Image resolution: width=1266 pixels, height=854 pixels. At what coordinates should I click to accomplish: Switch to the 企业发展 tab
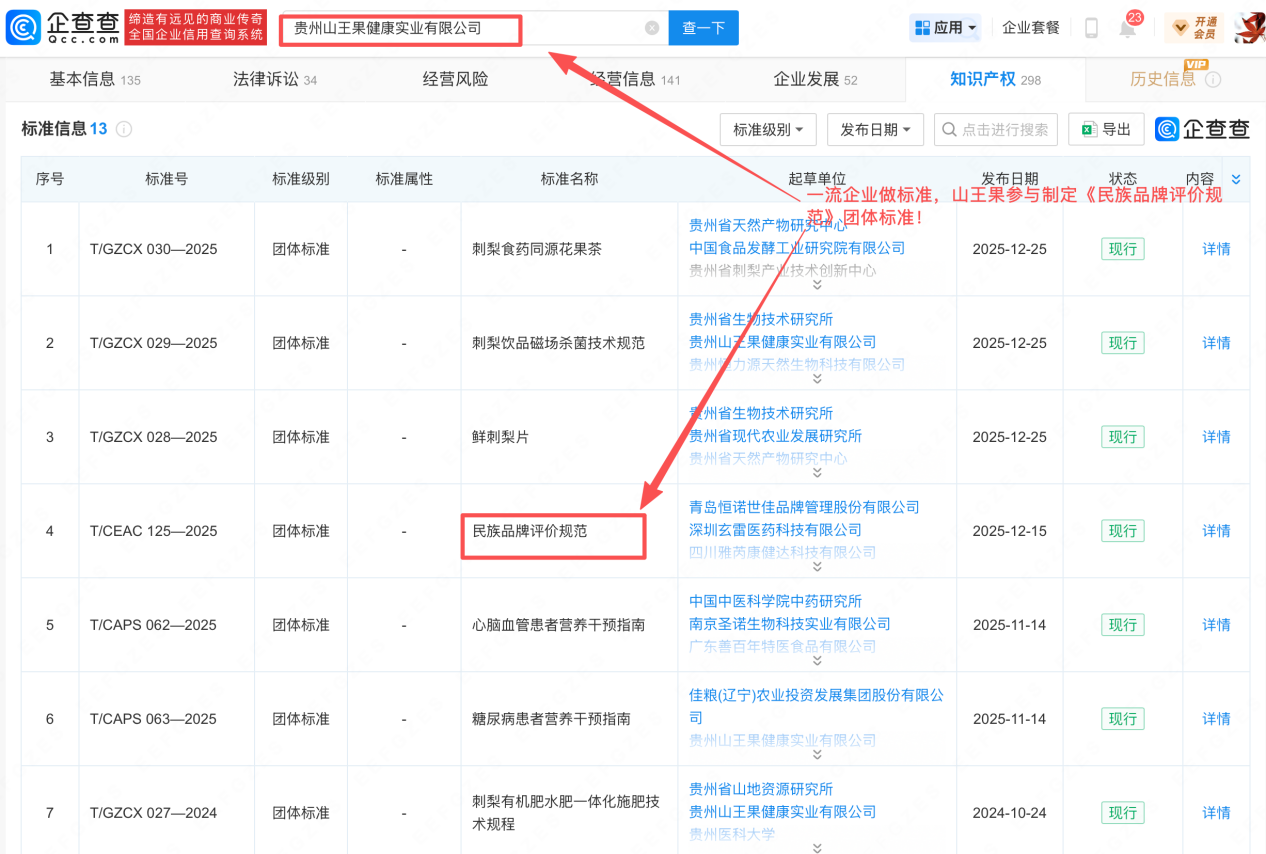(x=815, y=79)
